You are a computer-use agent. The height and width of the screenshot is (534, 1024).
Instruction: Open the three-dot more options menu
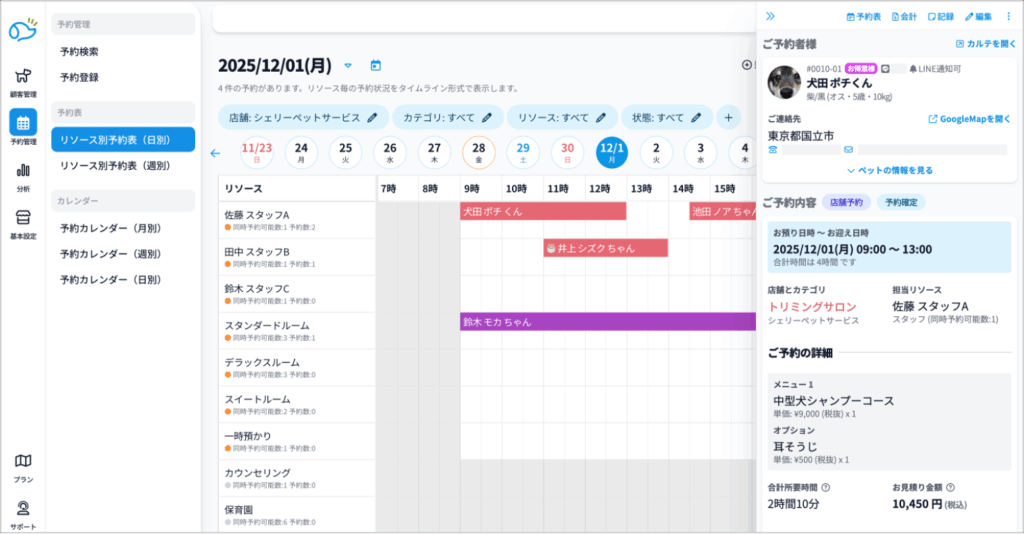[1008, 16]
